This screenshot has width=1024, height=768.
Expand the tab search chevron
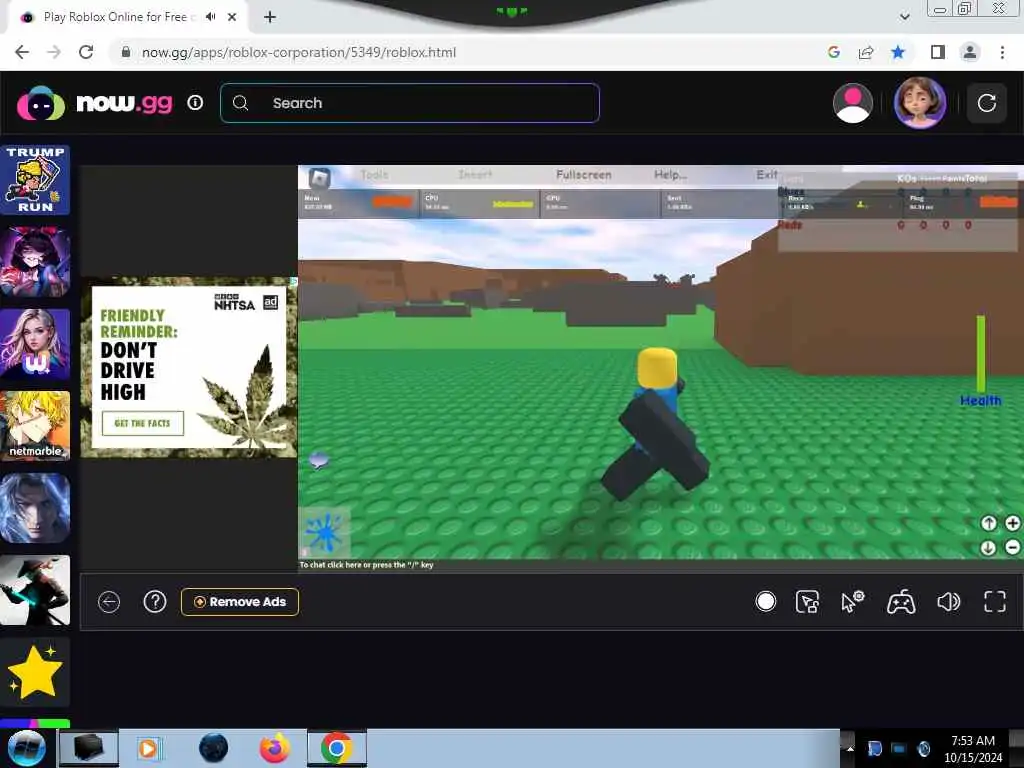904,17
